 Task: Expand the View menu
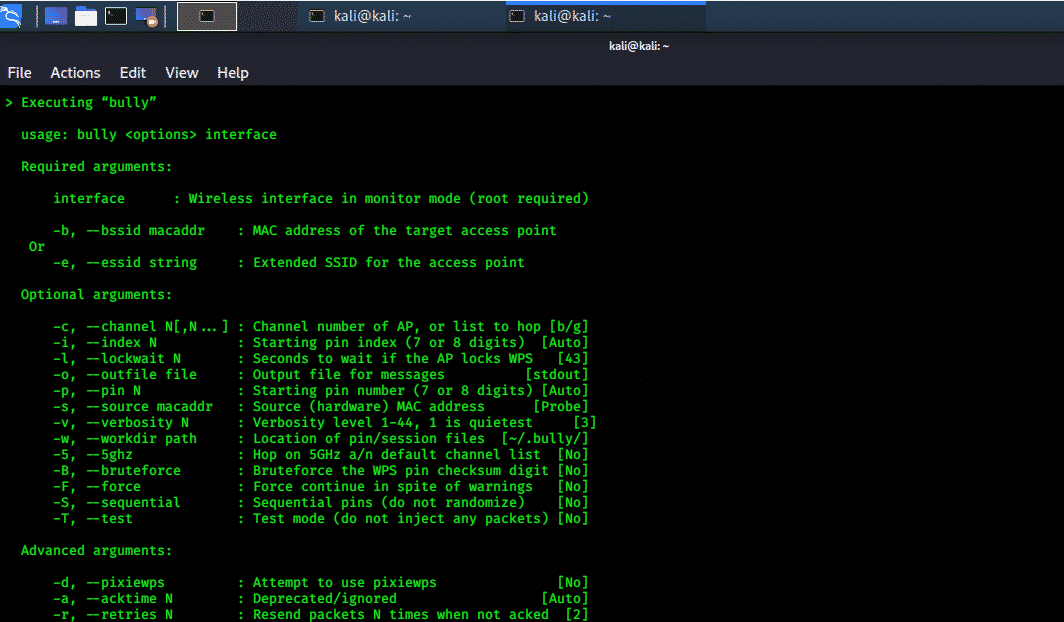pyautogui.click(x=182, y=73)
